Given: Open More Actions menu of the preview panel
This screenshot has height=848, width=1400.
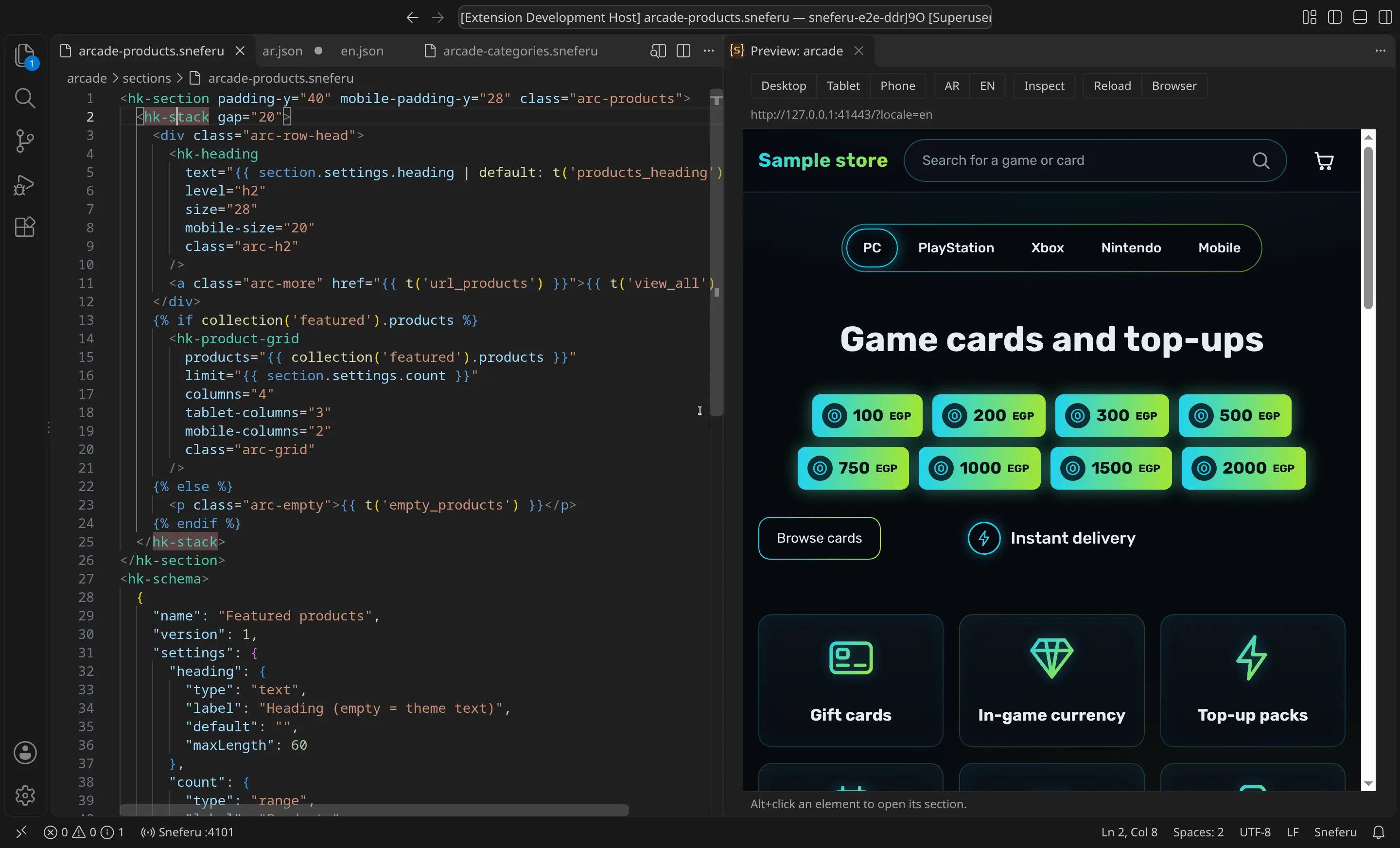Looking at the screenshot, I should [1381, 51].
